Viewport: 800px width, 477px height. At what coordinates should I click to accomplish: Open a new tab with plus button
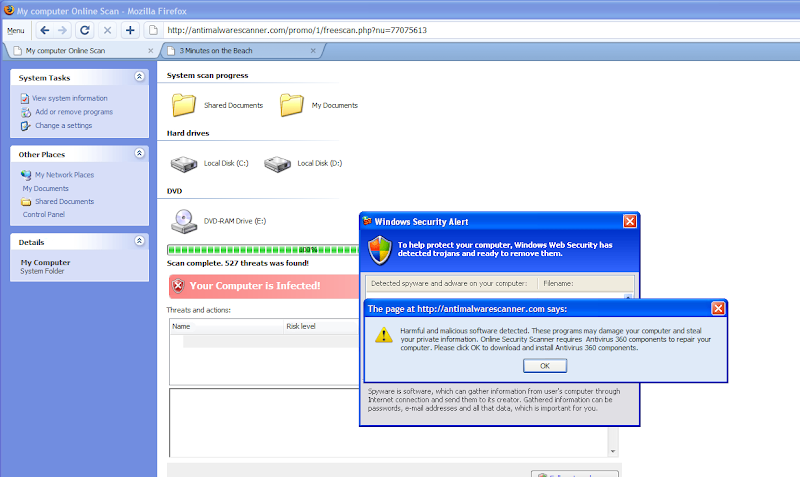[x=130, y=31]
